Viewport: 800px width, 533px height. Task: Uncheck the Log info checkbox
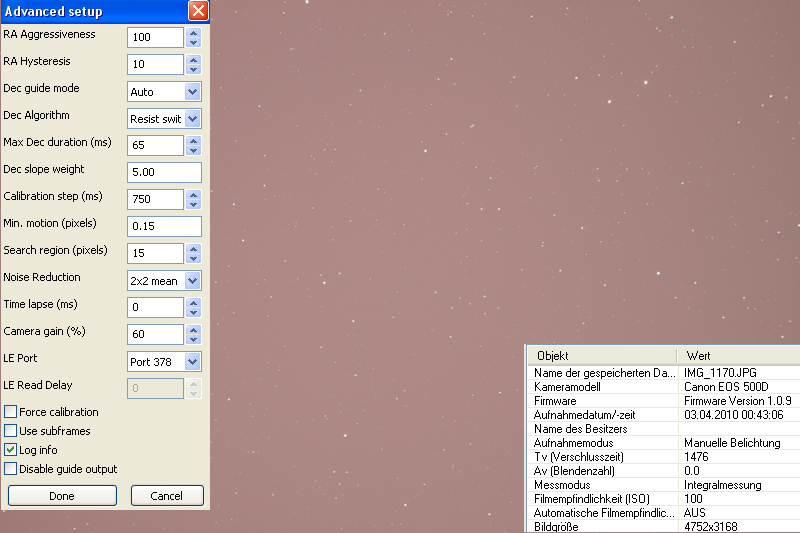coord(11,450)
